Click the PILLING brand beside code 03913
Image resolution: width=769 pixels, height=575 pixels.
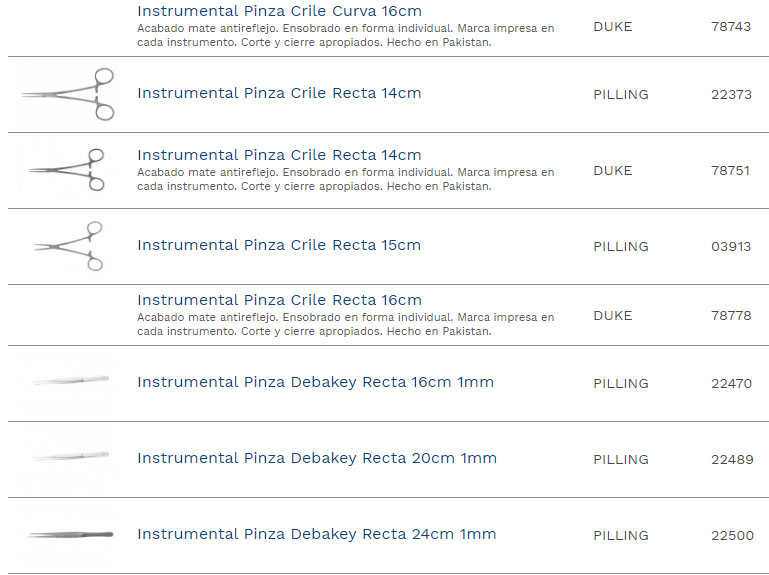tap(620, 247)
